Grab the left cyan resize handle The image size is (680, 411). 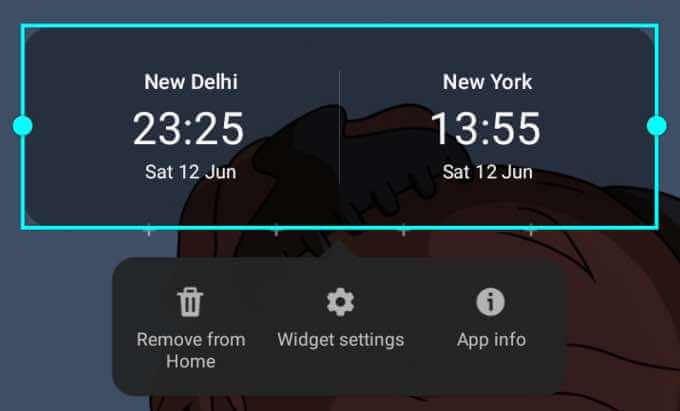pyautogui.click(x=23, y=126)
